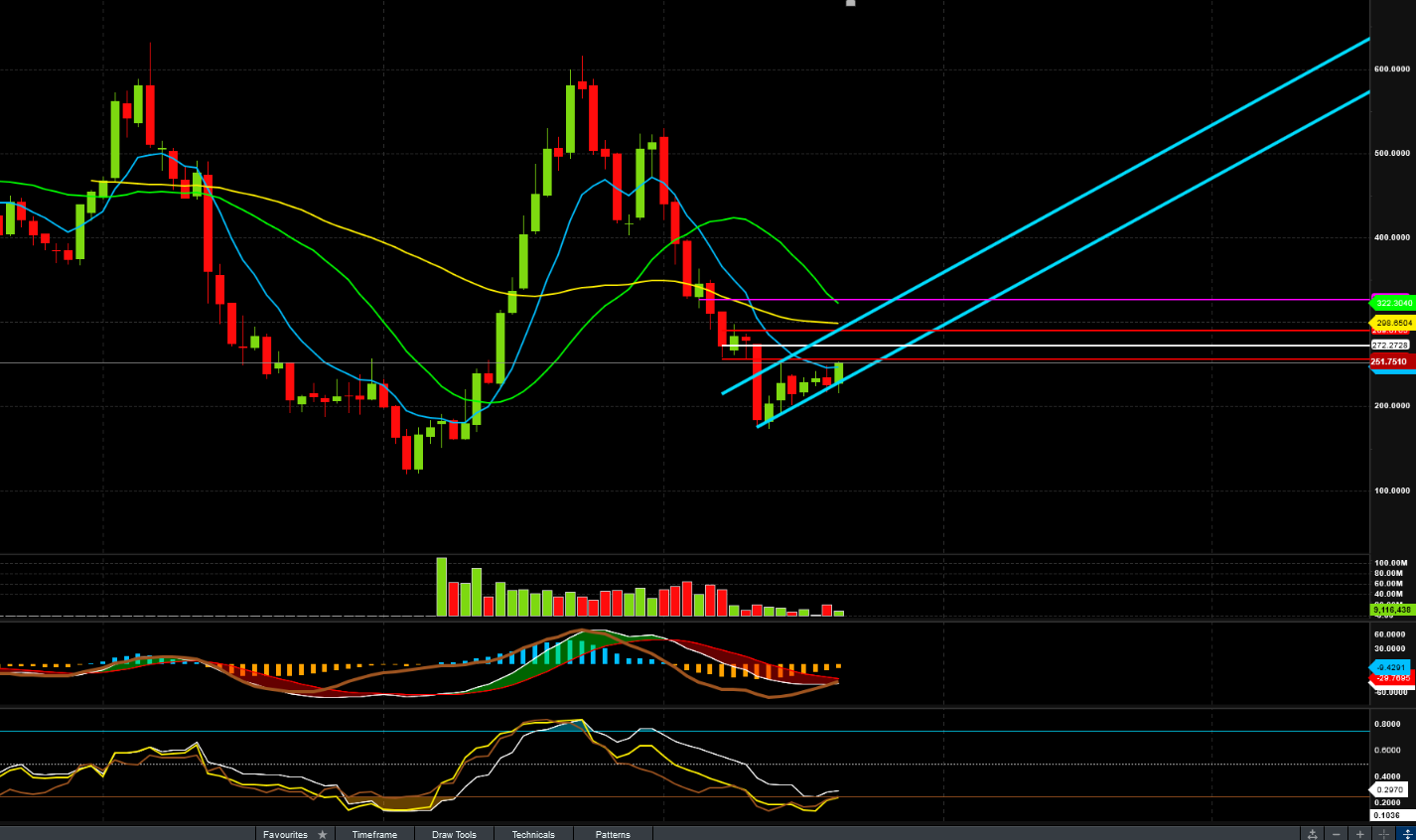Open the Favourites tab in bottom bar
The height and width of the screenshot is (840, 1416).
(295, 834)
